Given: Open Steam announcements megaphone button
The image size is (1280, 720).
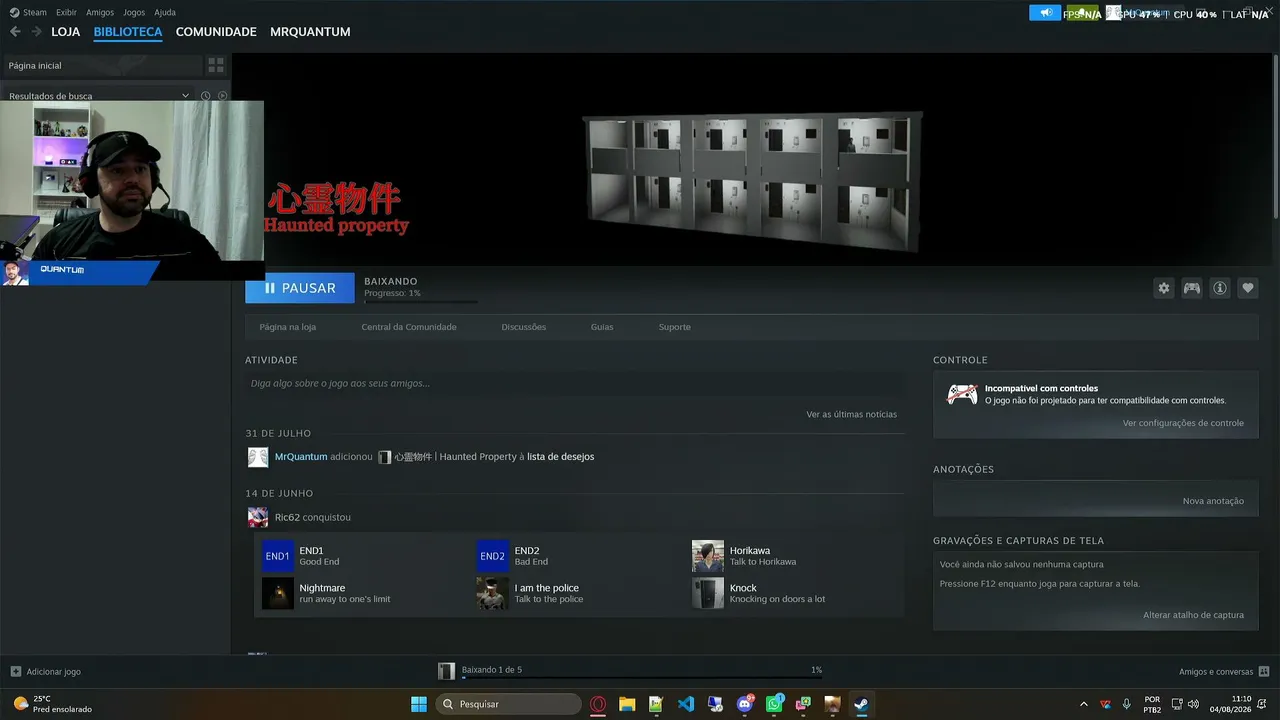Looking at the screenshot, I should tap(1045, 13).
